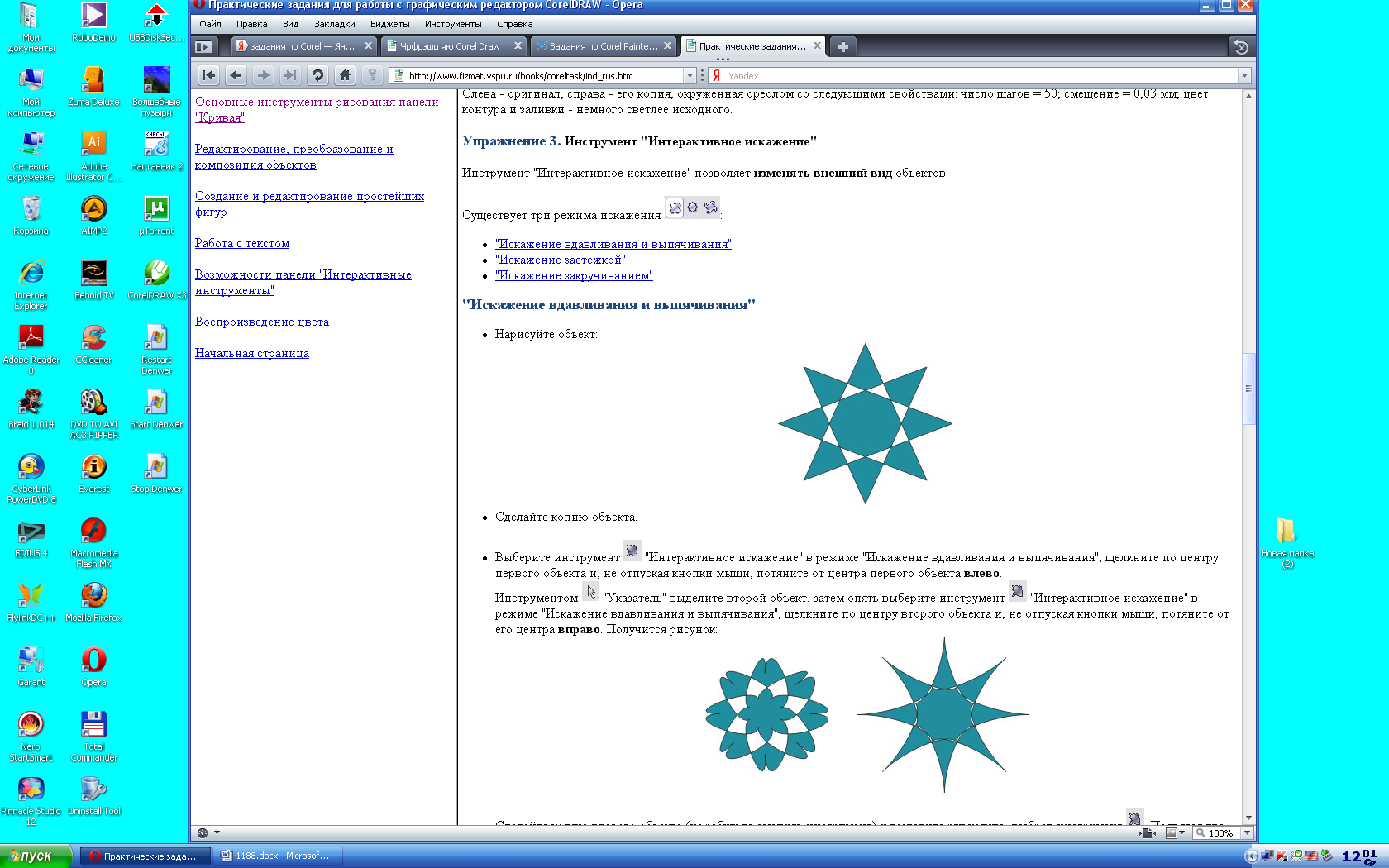Click the Пуск Start button
The height and width of the screenshot is (868, 1389).
pos(36,856)
